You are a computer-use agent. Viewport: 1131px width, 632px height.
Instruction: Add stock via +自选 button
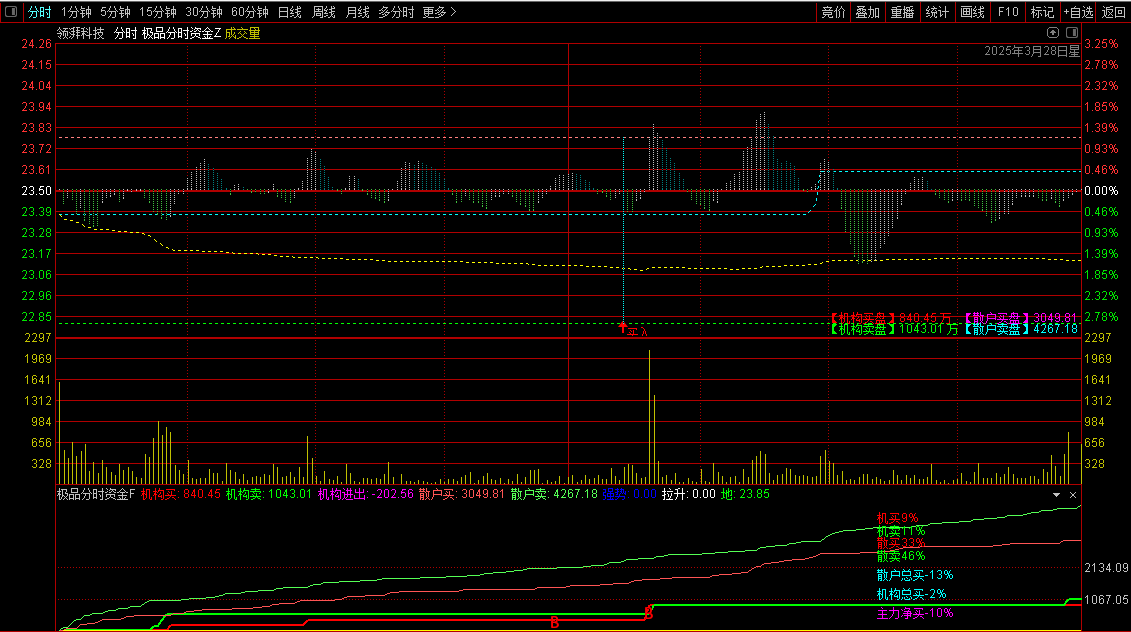[1078, 12]
